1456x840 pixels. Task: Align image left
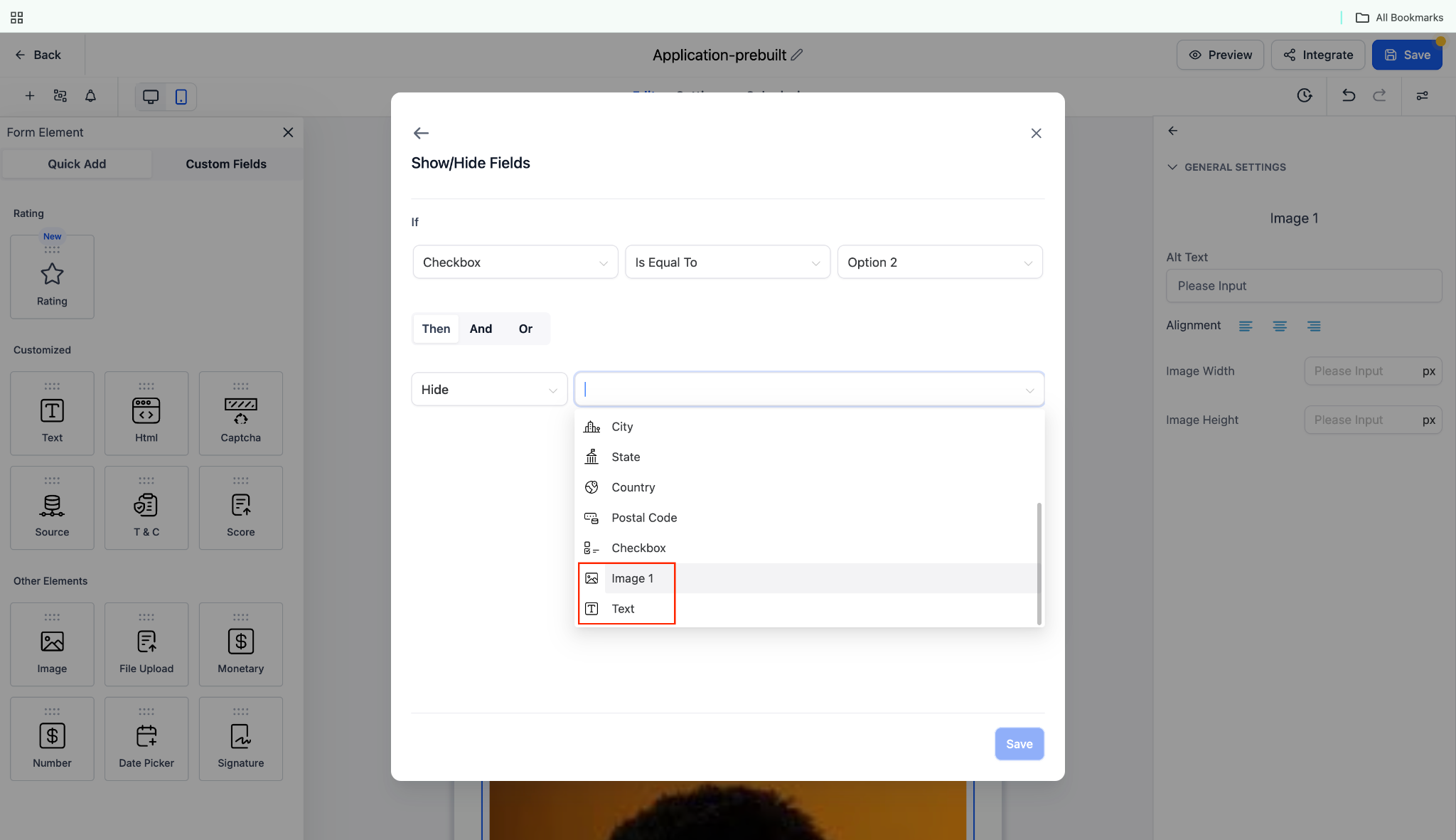point(1246,326)
